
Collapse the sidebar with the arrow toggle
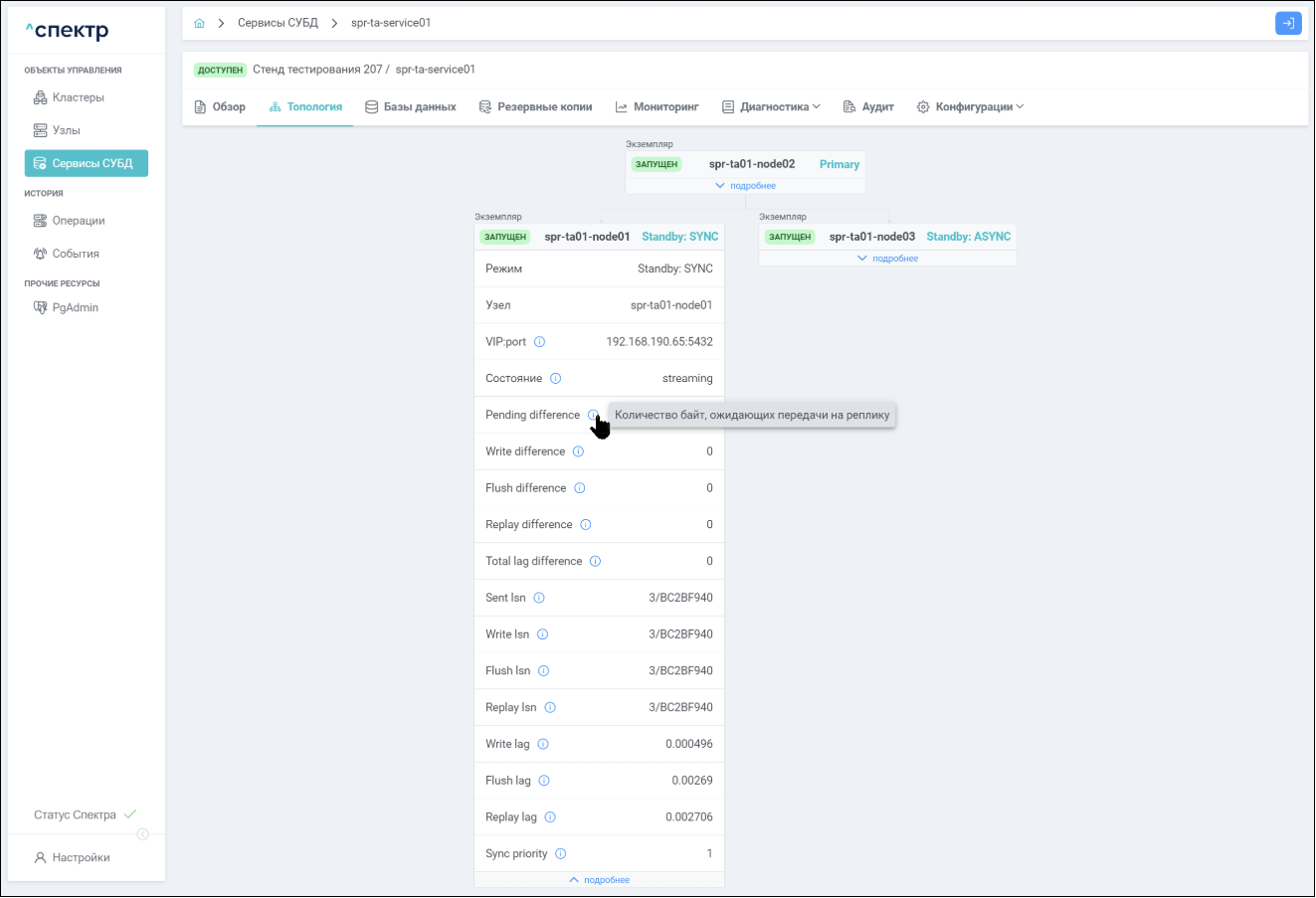[x=142, y=834]
